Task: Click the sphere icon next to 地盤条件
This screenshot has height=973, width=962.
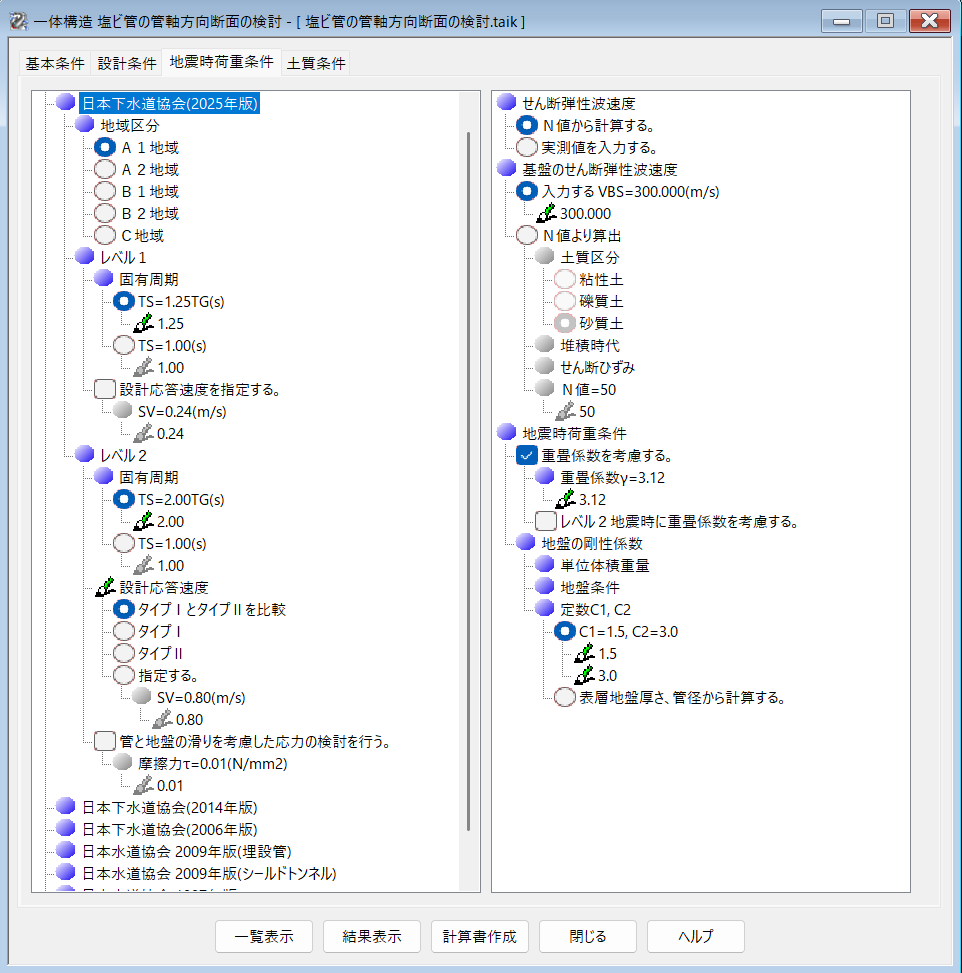Action: pos(545,587)
